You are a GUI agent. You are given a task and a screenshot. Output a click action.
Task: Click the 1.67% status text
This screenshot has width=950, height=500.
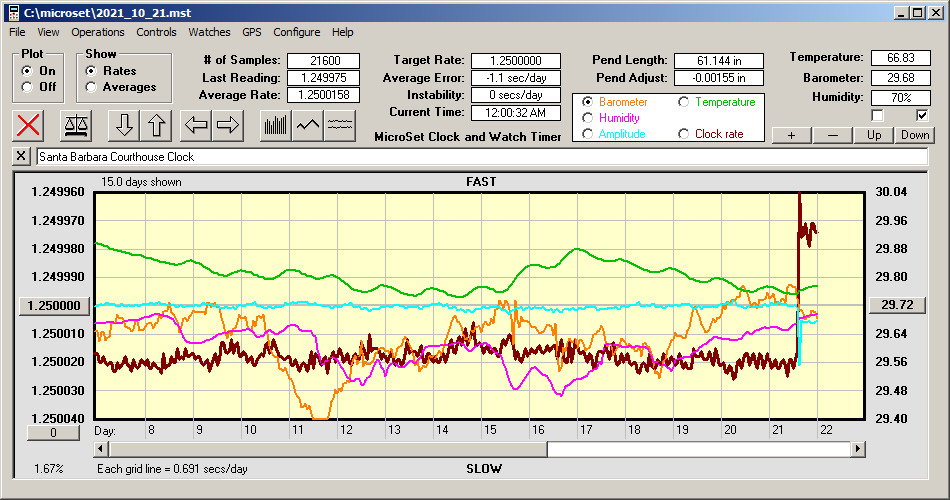point(48,468)
